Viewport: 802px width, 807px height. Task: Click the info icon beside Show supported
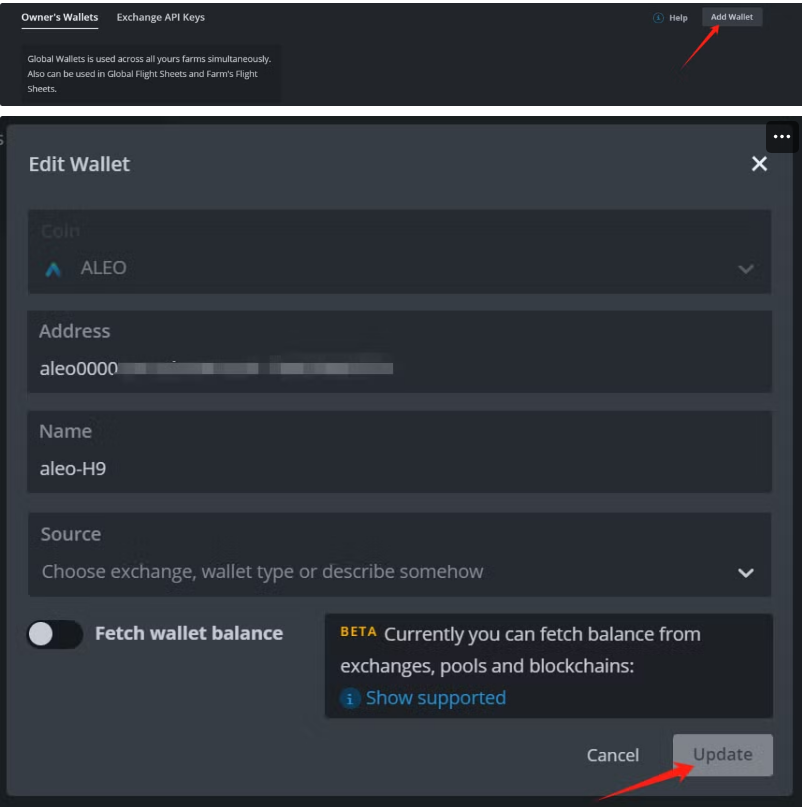[x=350, y=699]
